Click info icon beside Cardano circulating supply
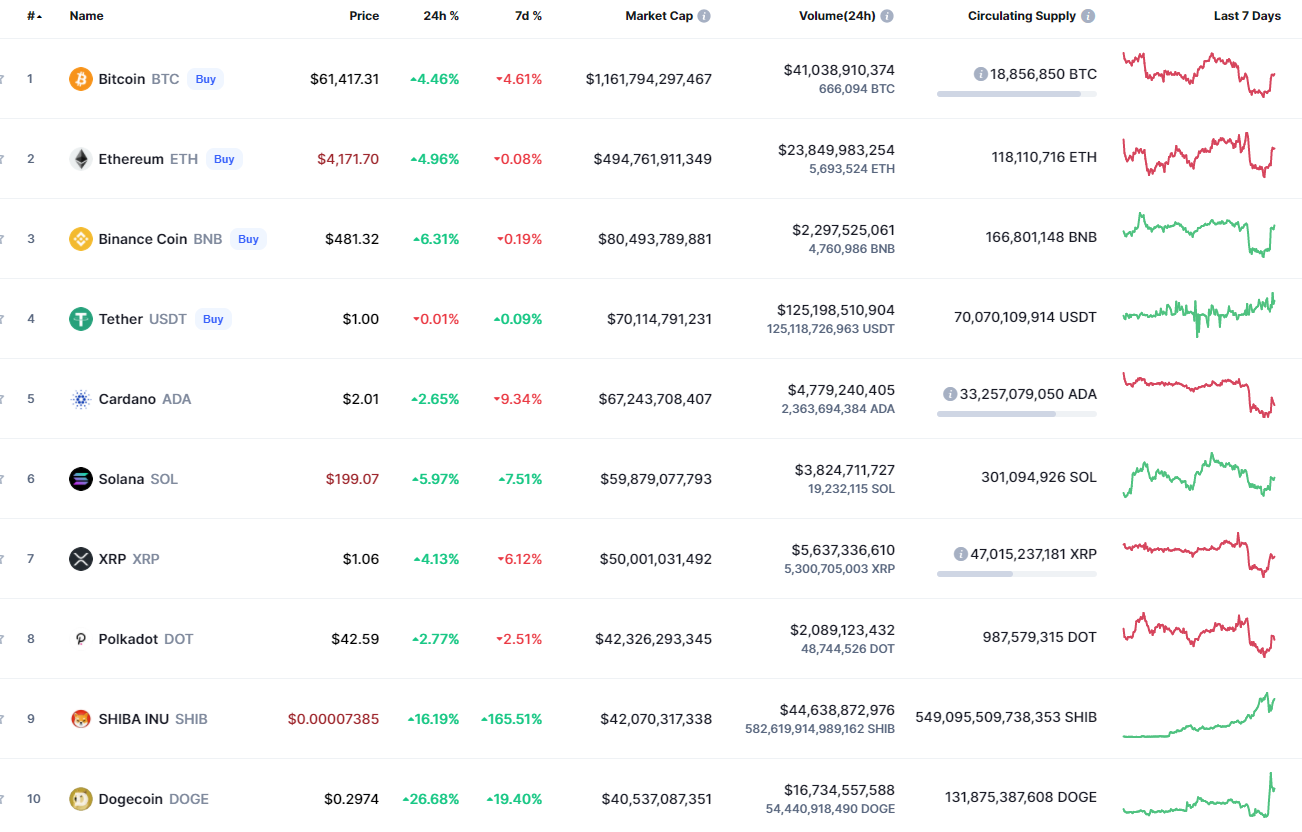Image resolution: width=1302 pixels, height=832 pixels. click(950, 394)
